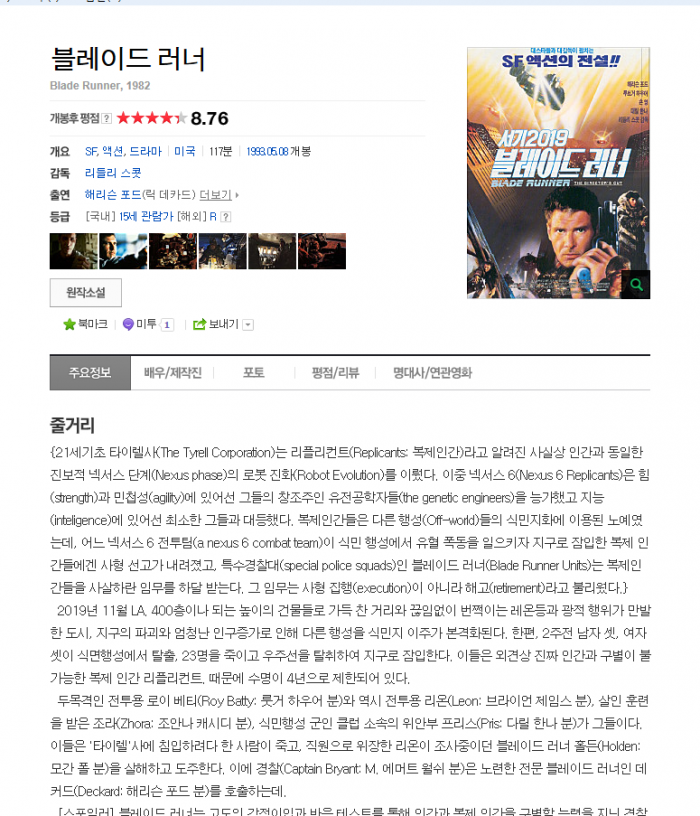The height and width of the screenshot is (816, 700).
Task: Open the 보내기 dropdown arrow
Action: tap(248, 325)
